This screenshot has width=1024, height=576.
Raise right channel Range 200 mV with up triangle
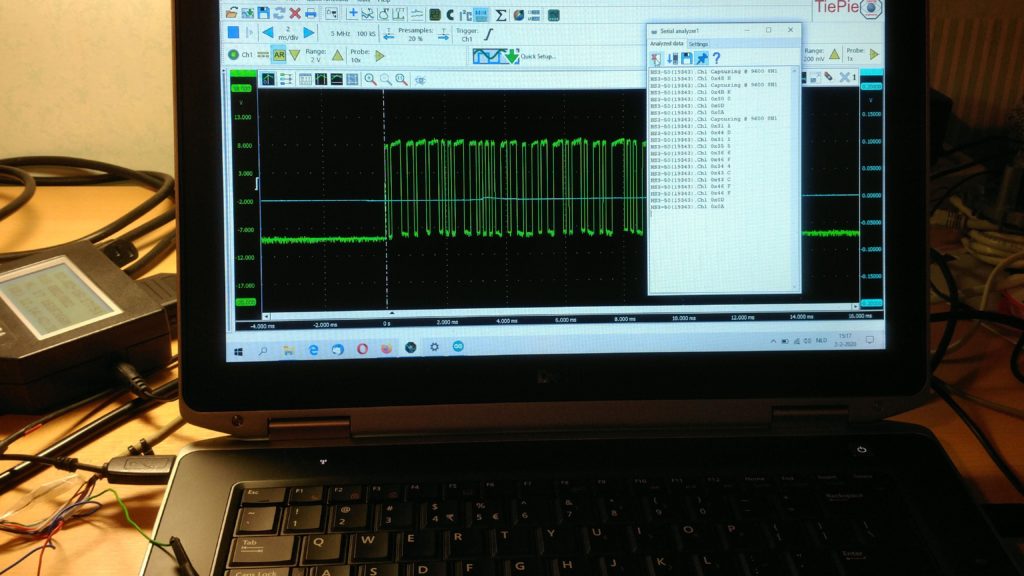pyautogui.click(x=835, y=54)
